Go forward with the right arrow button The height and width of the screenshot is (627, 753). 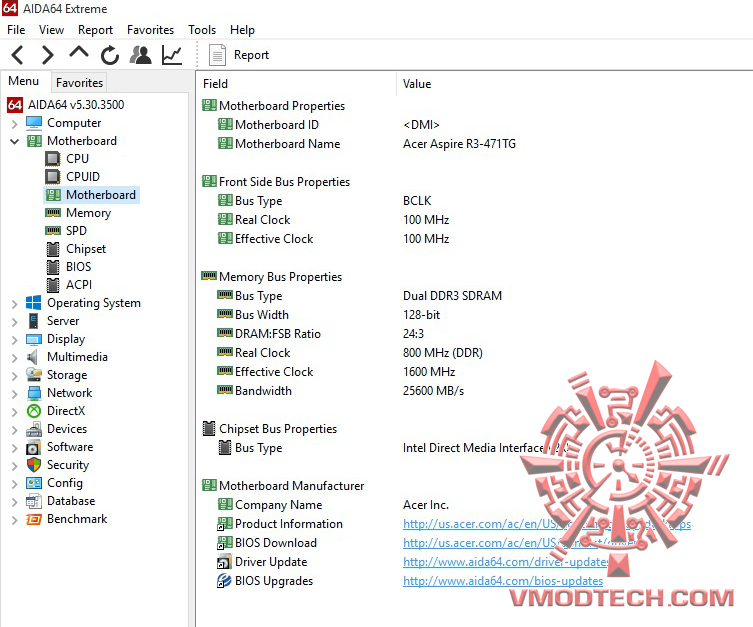coord(47,55)
